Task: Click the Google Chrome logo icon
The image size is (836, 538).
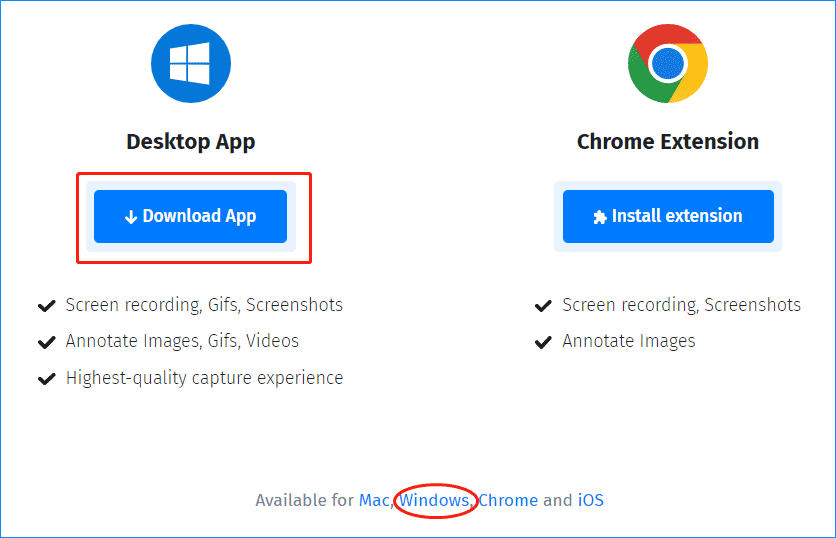Action: 667,65
